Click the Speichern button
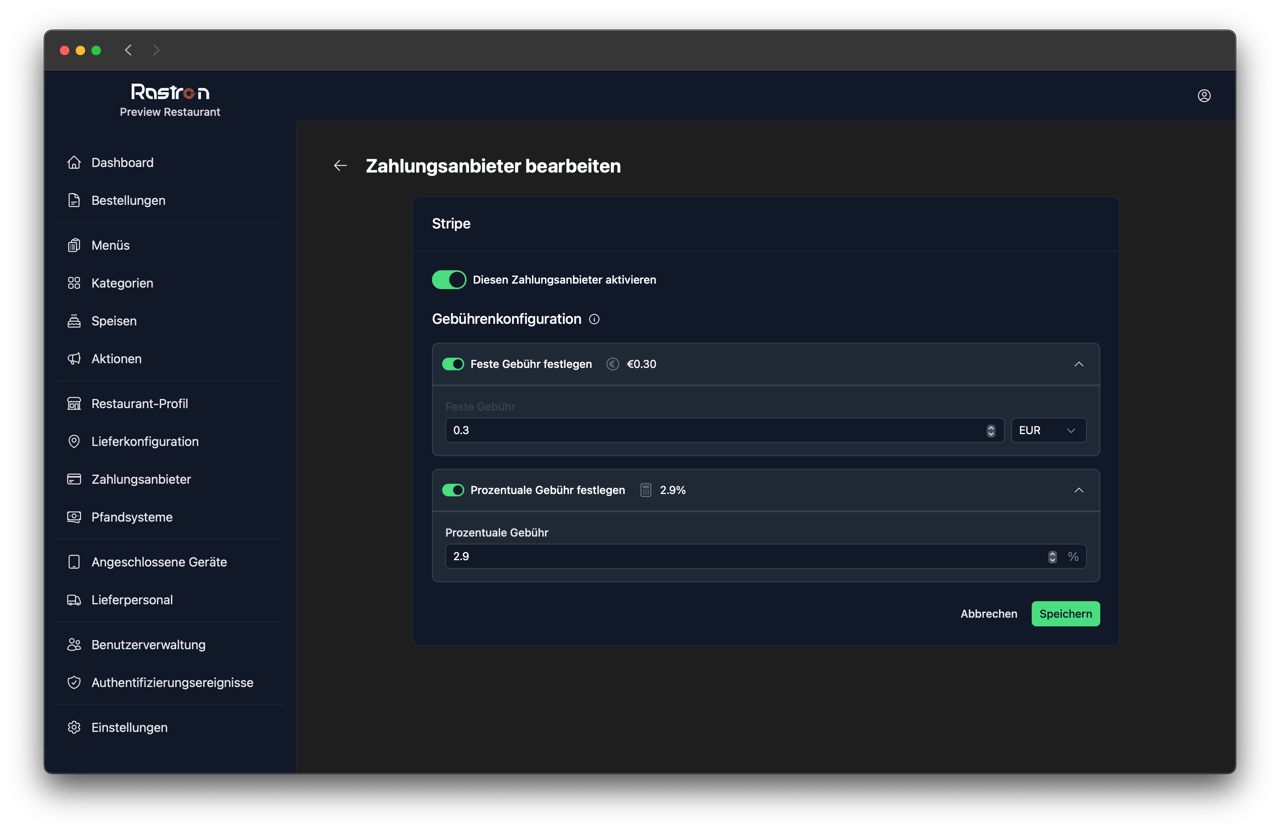The image size is (1280, 832). click(1065, 614)
